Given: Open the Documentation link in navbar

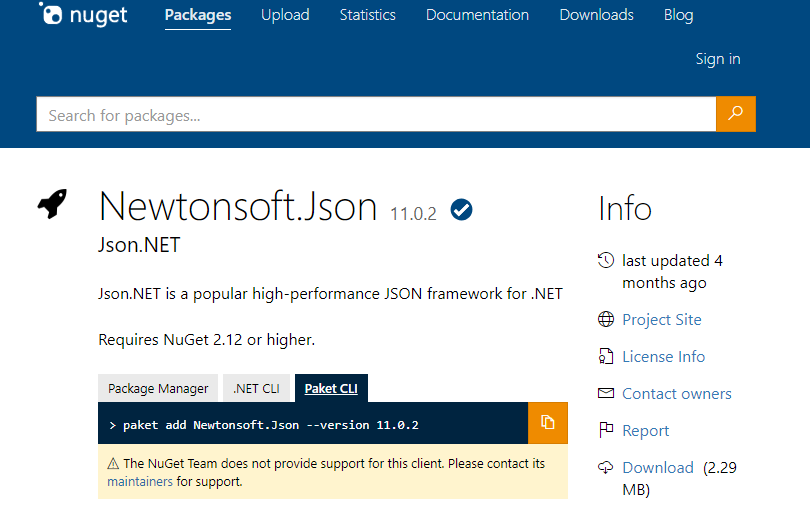Looking at the screenshot, I should coord(477,15).
